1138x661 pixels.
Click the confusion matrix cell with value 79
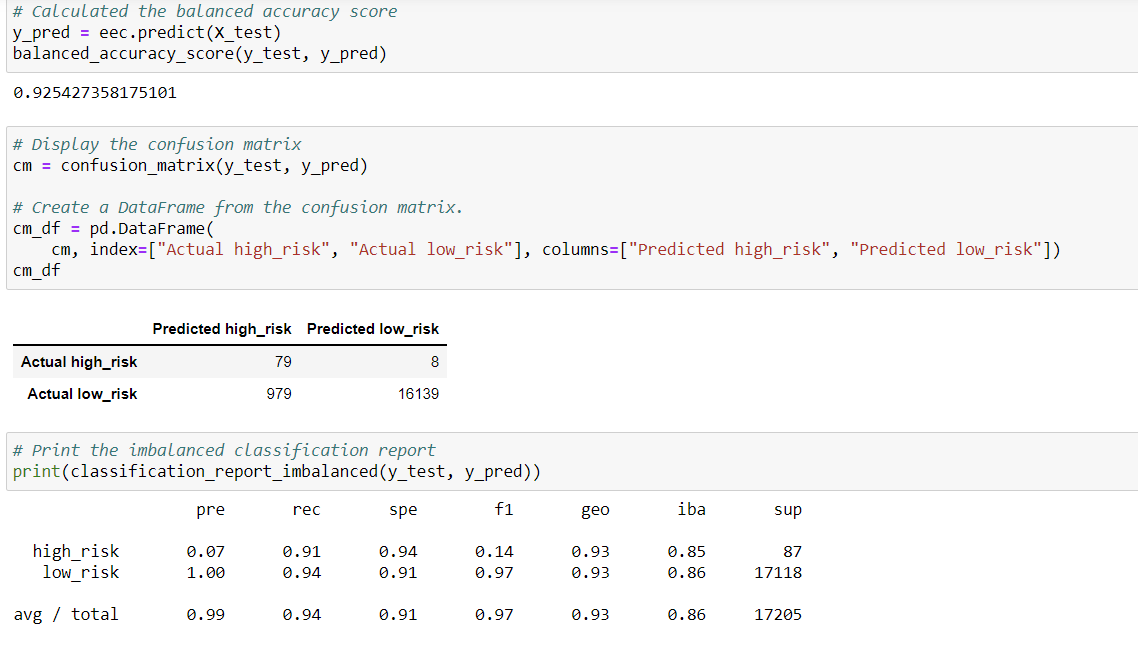tap(283, 362)
